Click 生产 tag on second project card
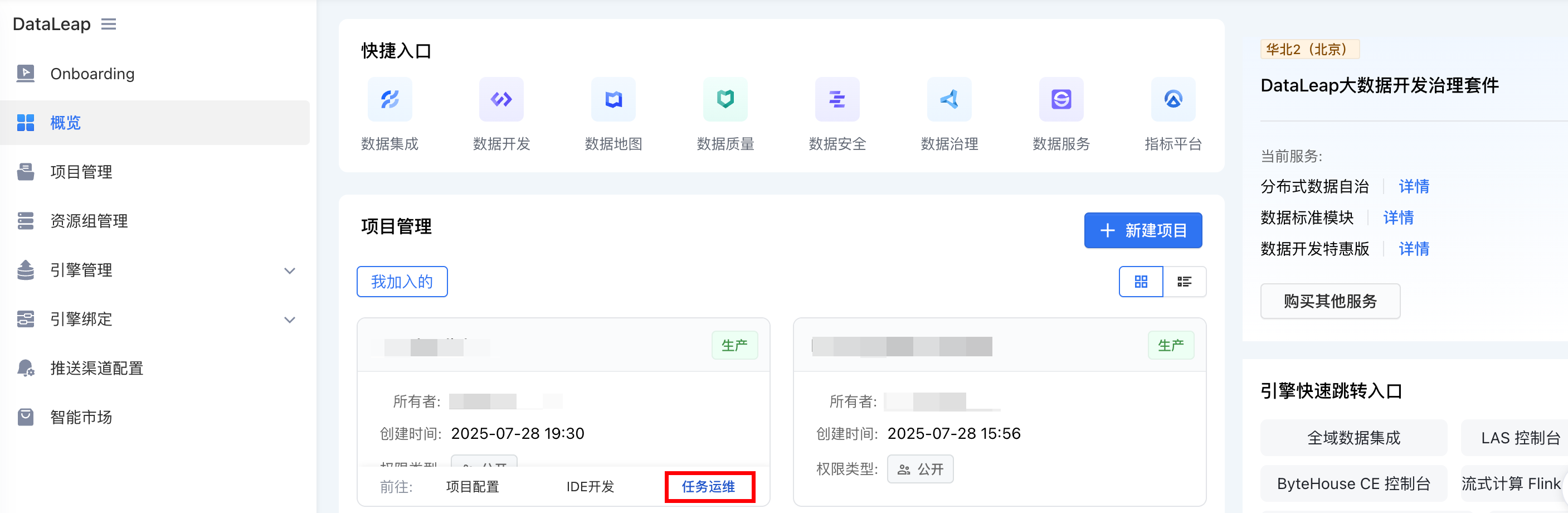 1171,346
